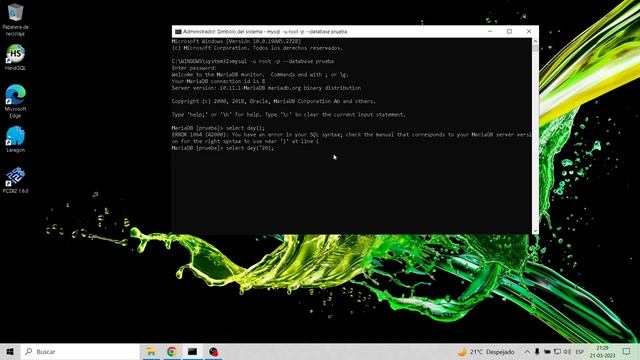The width and height of the screenshot is (640, 360).
Task: Open the volume speaker tray icon
Action: click(x=567, y=351)
